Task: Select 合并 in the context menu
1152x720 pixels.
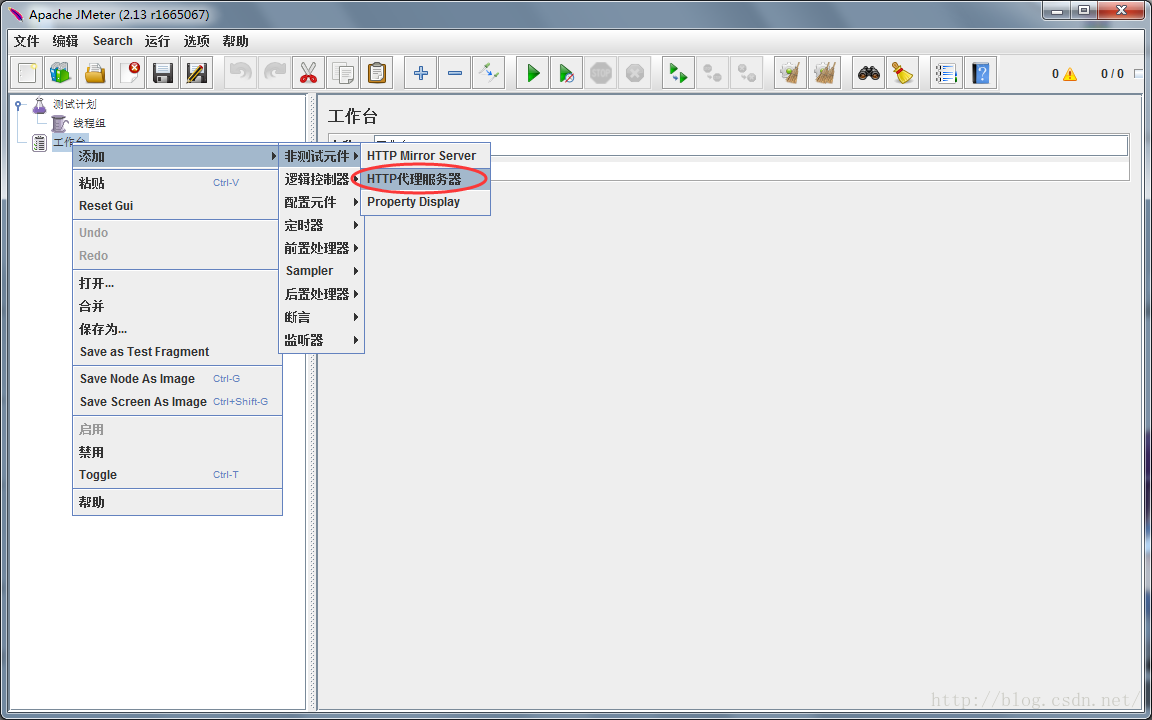Action: point(177,306)
